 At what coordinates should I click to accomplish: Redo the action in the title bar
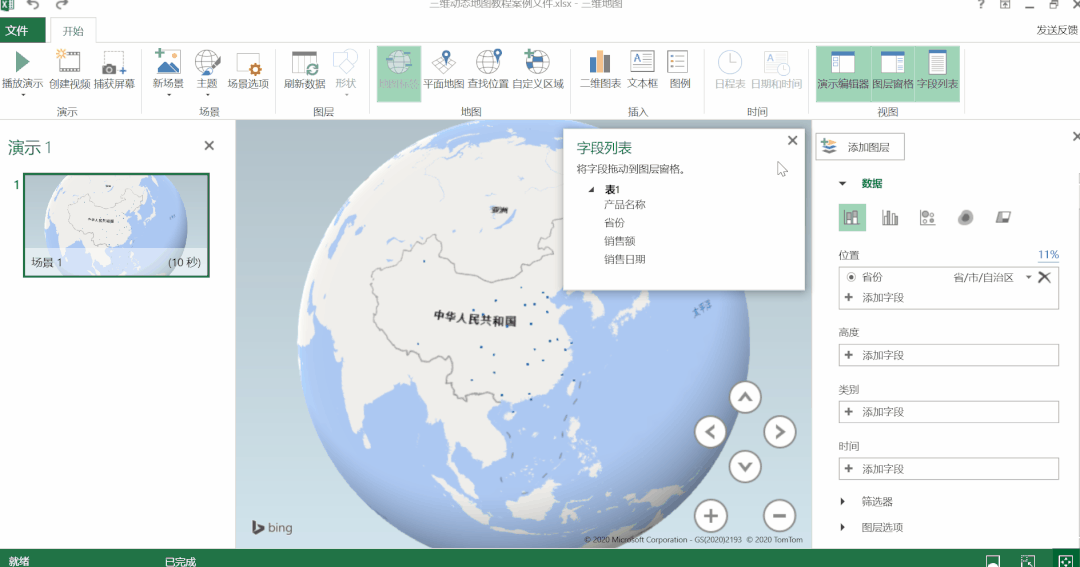tap(61, 5)
